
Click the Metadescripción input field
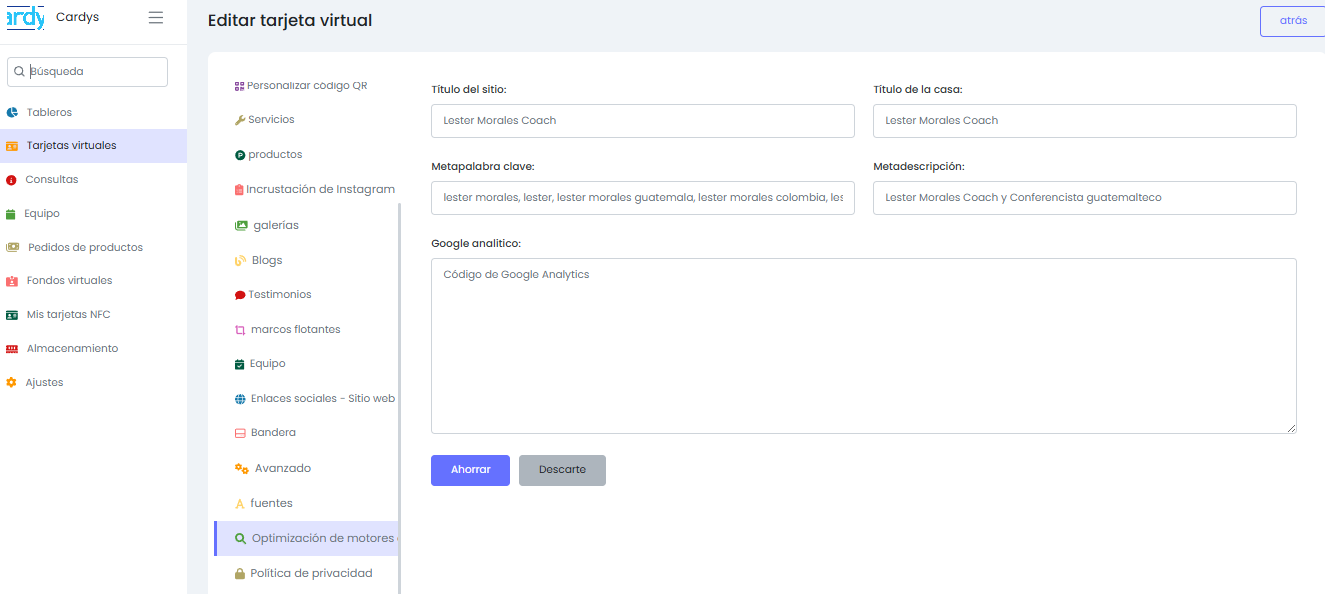point(1084,198)
